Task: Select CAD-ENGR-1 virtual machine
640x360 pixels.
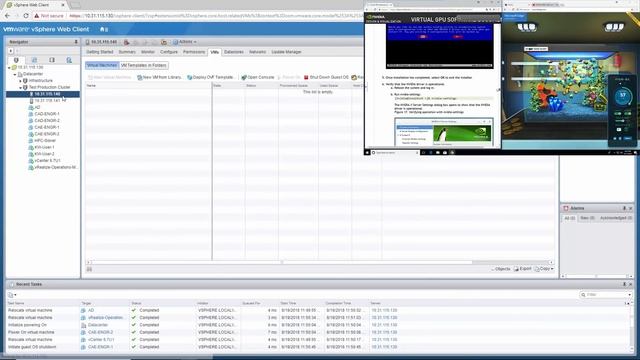Action: [47, 114]
